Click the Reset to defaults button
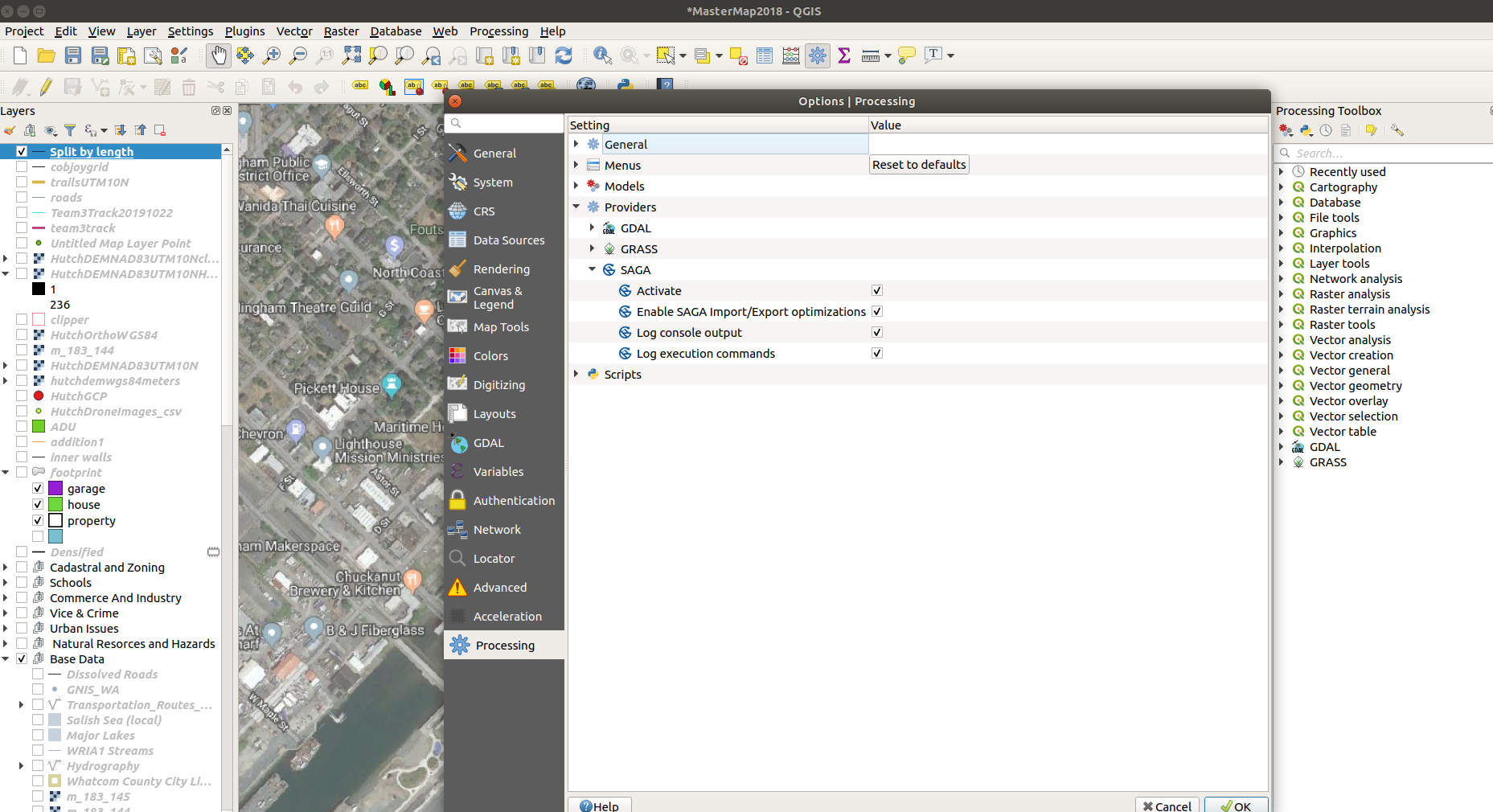The width and height of the screenshot is (1493, 812). [919, 164]
